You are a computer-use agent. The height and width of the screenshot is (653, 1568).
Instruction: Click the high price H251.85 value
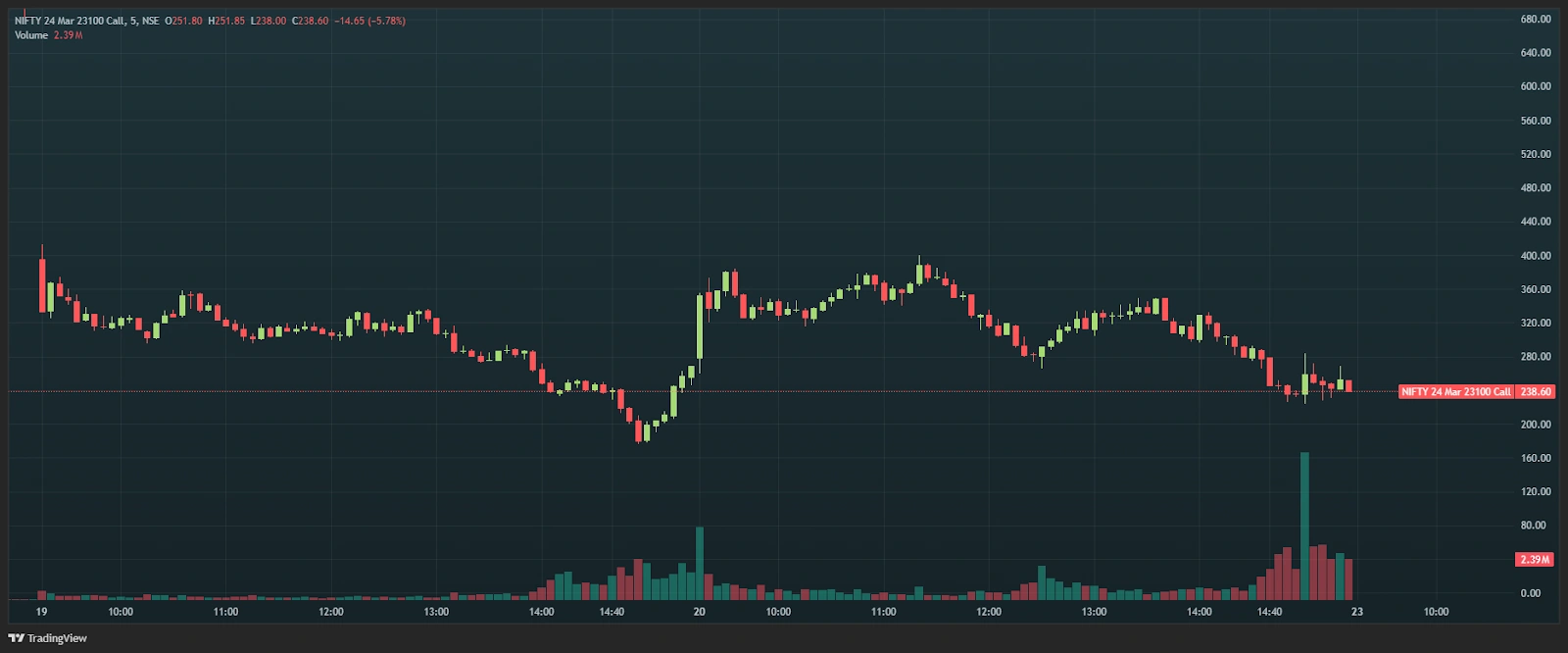(x=226, y=21)
